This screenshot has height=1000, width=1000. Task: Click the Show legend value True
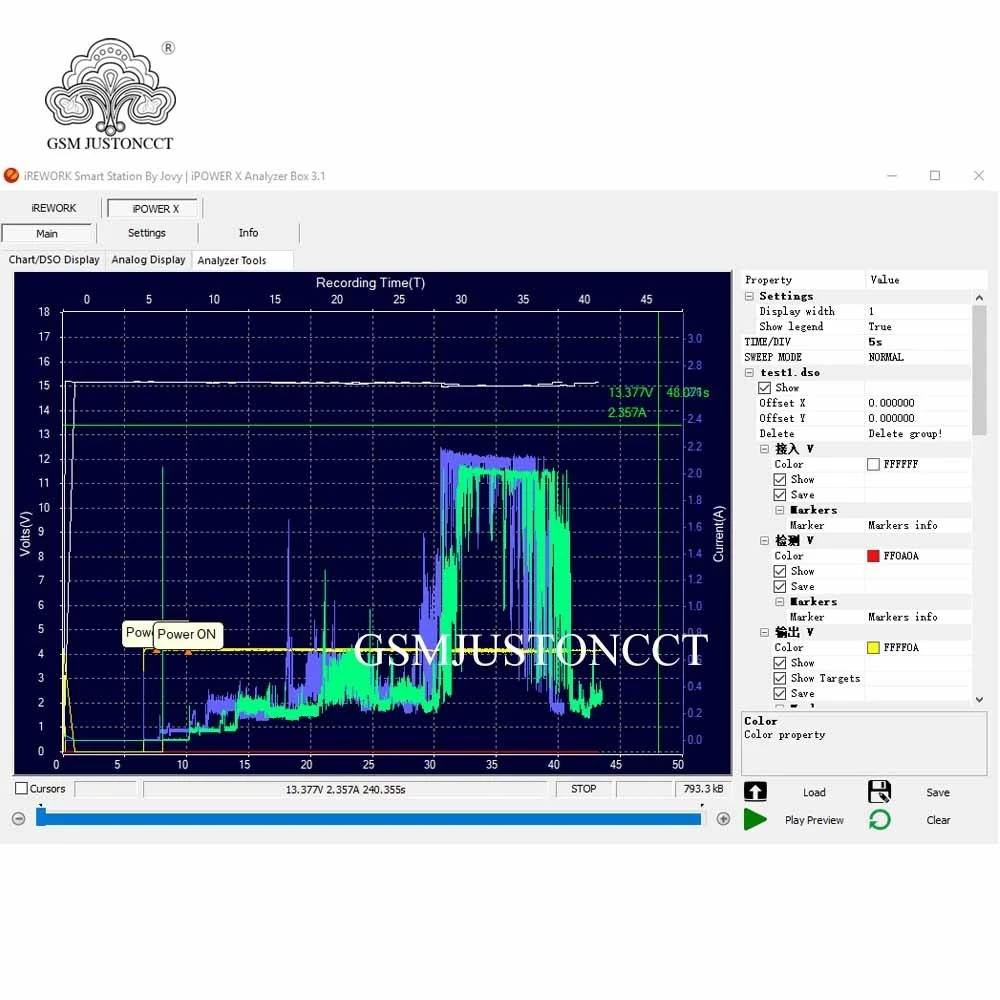coord(880,327)
